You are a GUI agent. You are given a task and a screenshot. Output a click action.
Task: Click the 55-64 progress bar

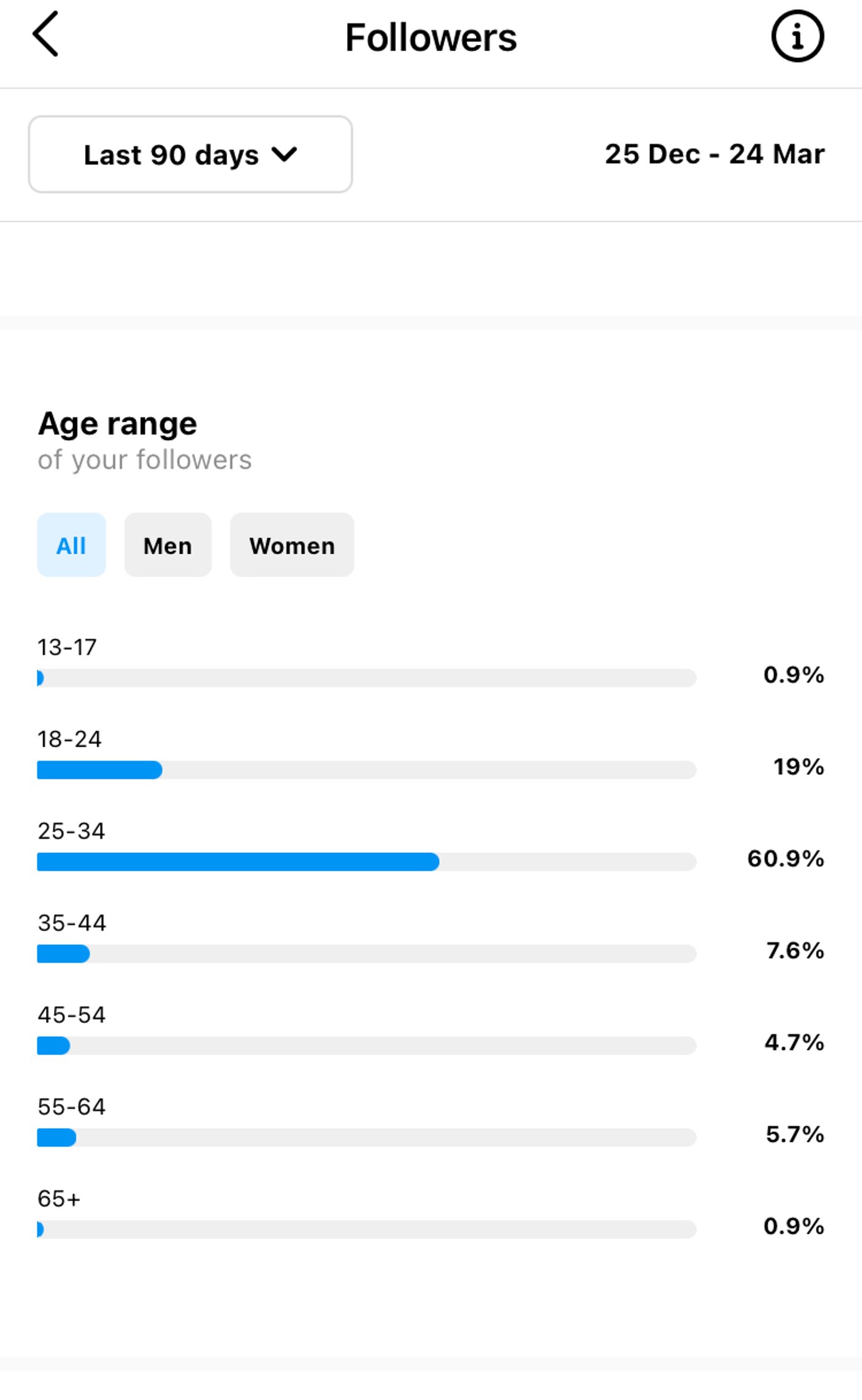[366, 1138]
